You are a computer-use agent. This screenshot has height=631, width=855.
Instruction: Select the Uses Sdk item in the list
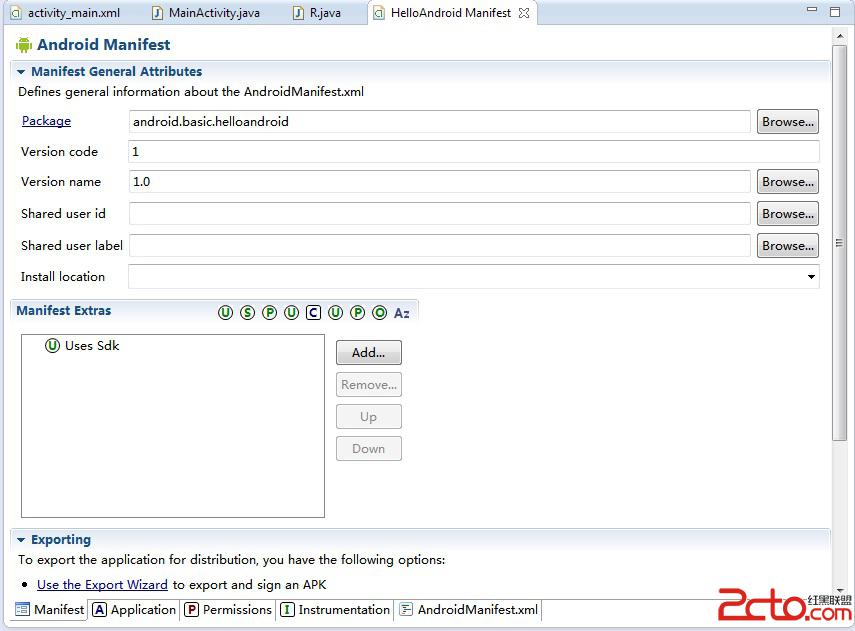point(82,345)
